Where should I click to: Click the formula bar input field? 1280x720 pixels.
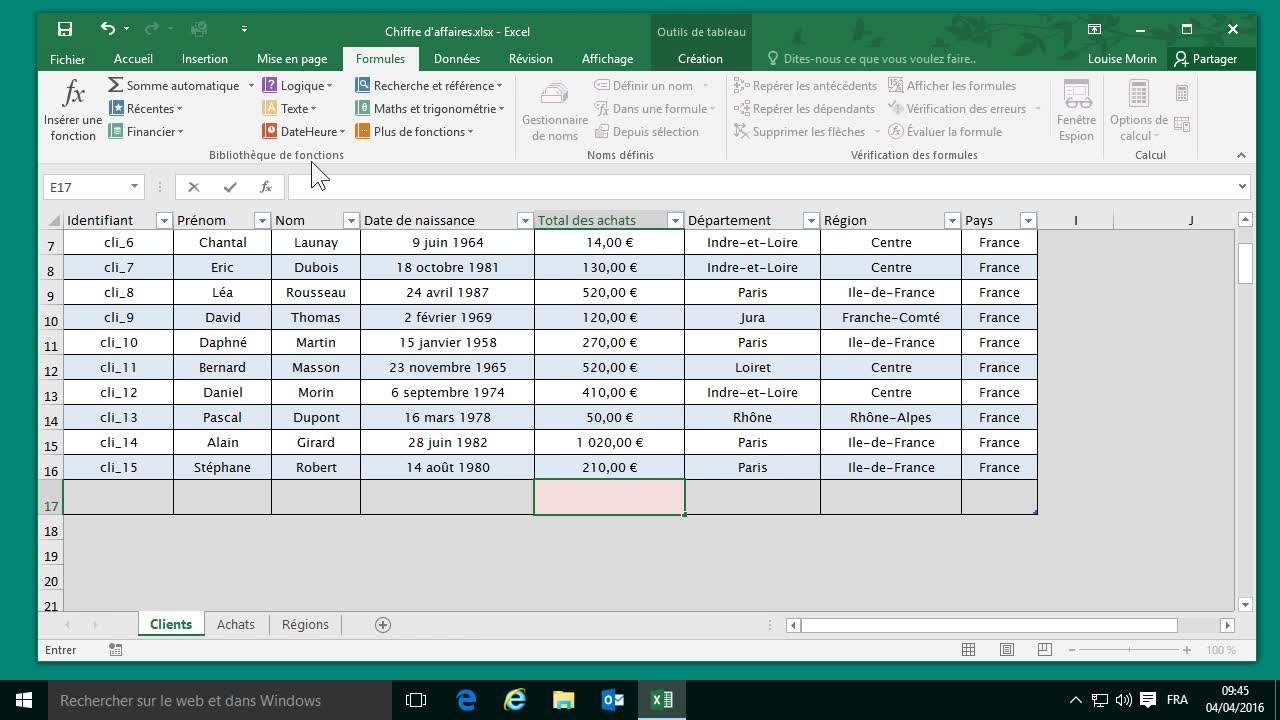(x=760, y=187)
